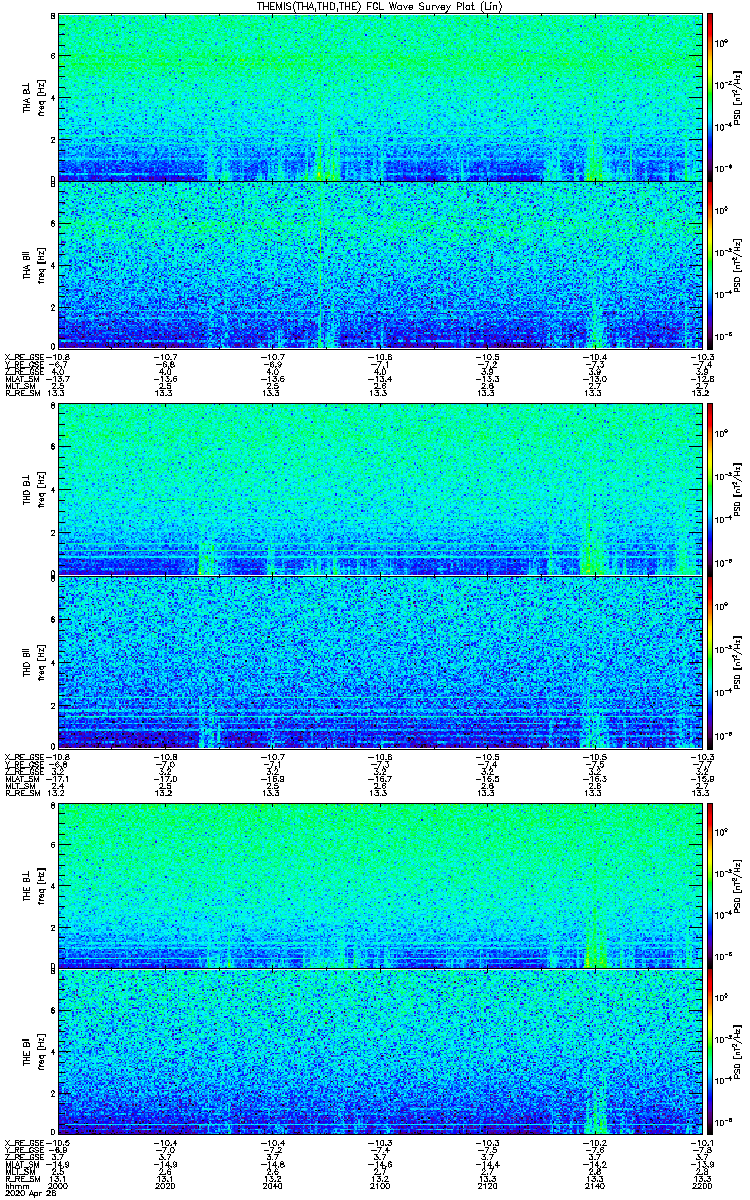Click the '2040' time tick label
Image resolution: width=750 pixels, height=1200 pixels.
272,1185
